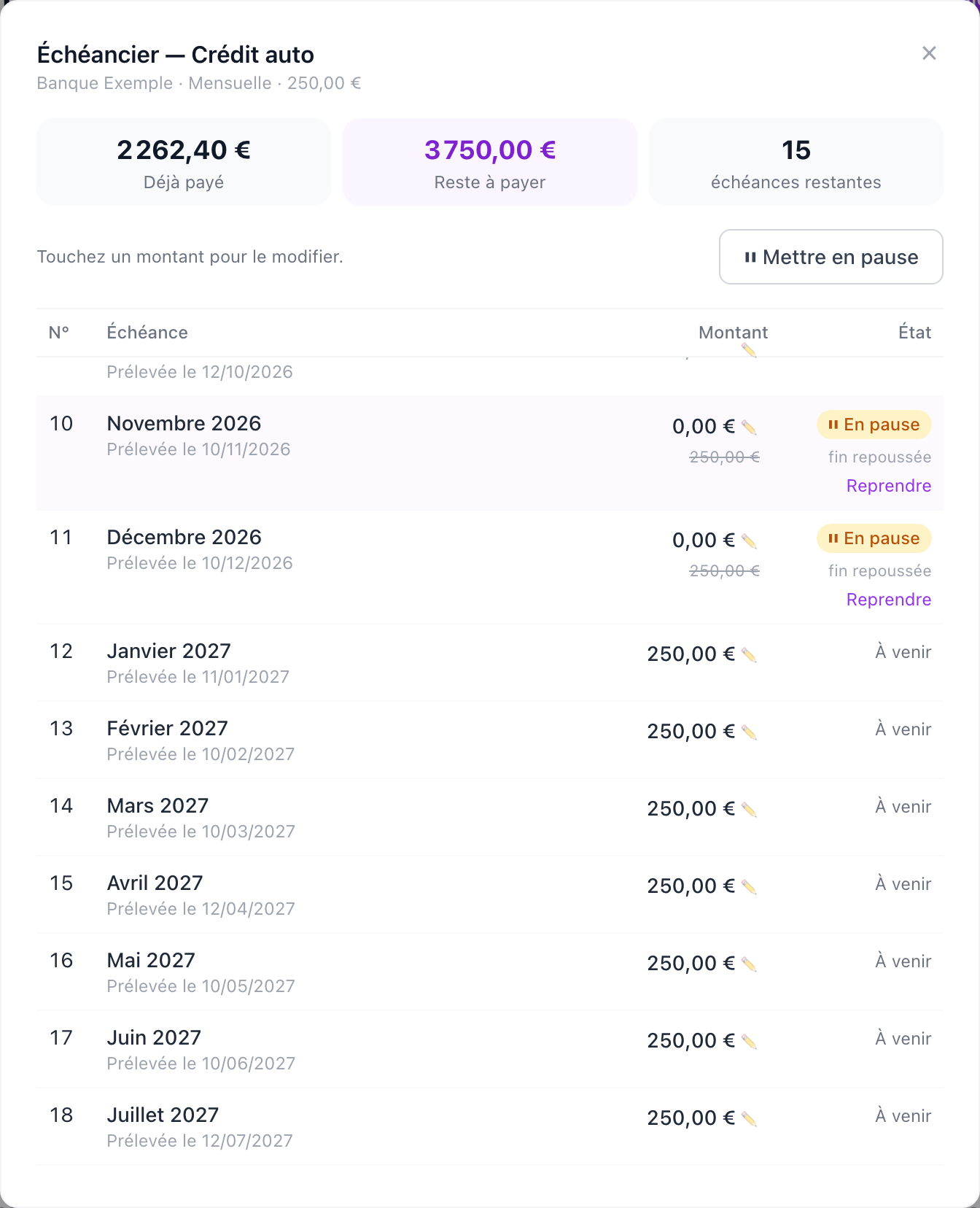This screenshot has width=980, height=1208.
Task: Click the 0,00 € amount for Décembre 2026
Action: coord(704,541)
